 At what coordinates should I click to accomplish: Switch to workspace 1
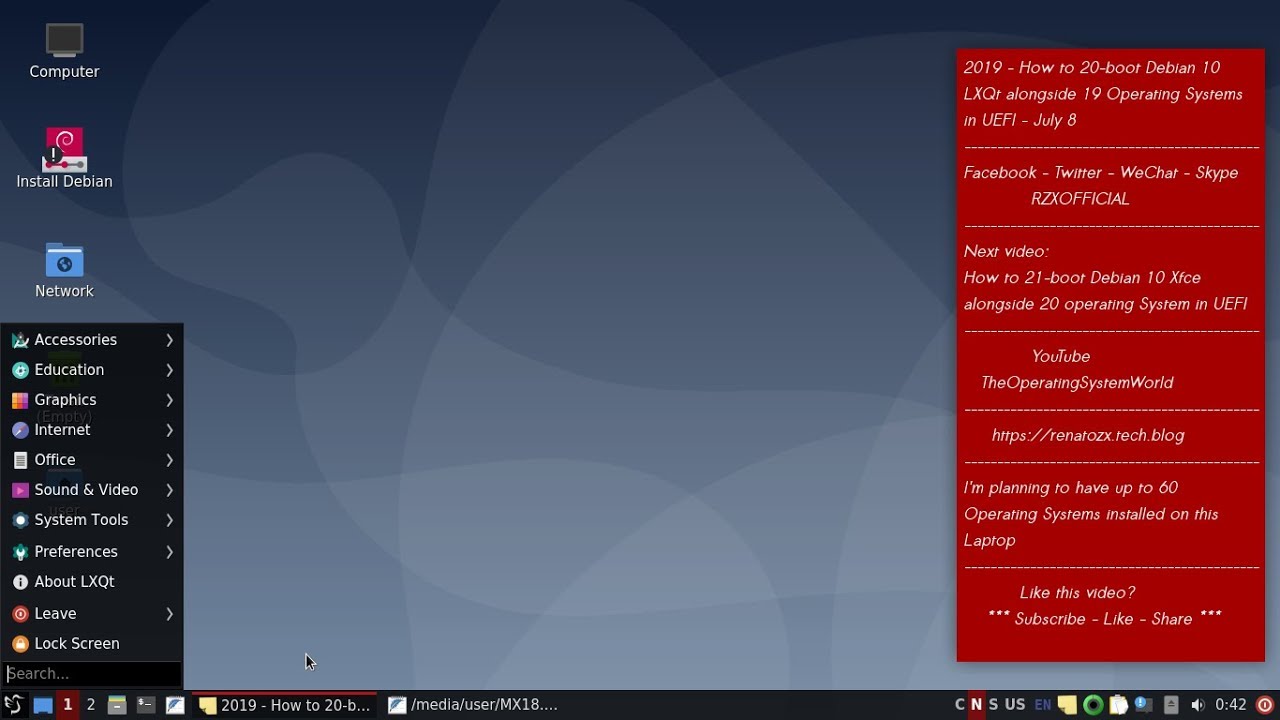click(x=67, y=705)
